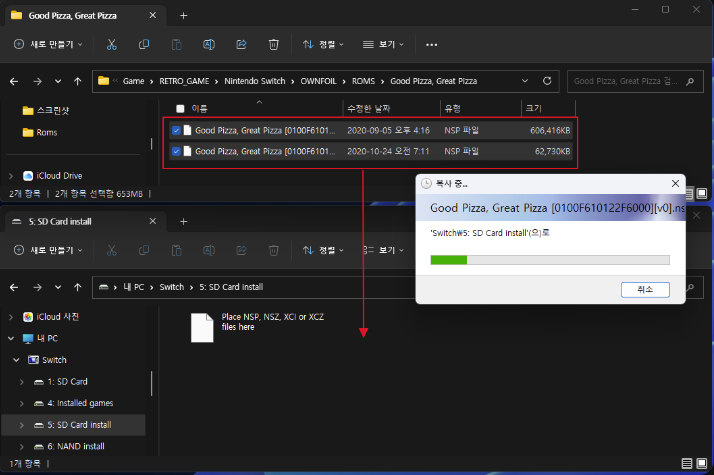Screen dimensions: 714x475
Task: Switch SD Card window to details view icon
Action: (x=687, y=463)
